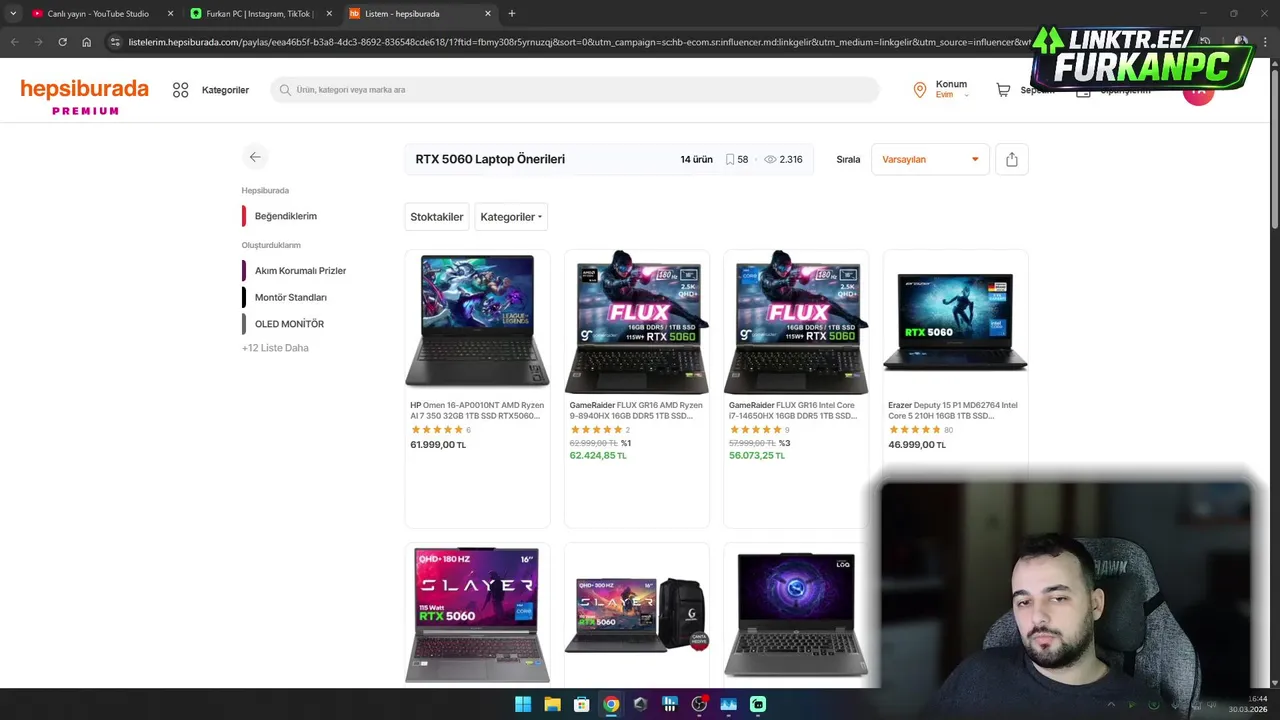Open the OLED MONİTÖR list
The height and width of the screenshot is (720, 1280).
click(x=289, y=324)
